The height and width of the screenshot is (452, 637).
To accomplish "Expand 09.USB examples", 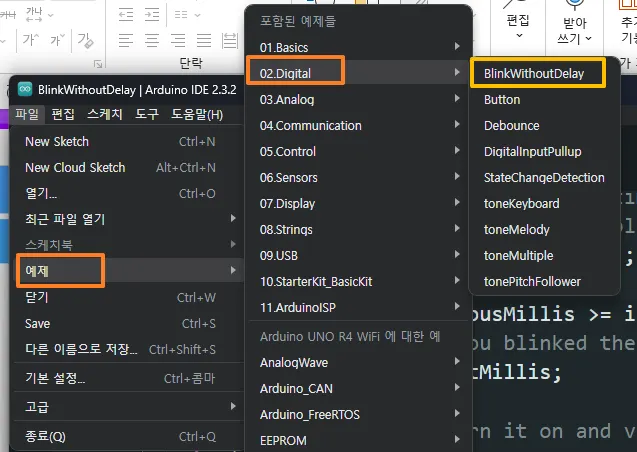I will click(359, 255).
